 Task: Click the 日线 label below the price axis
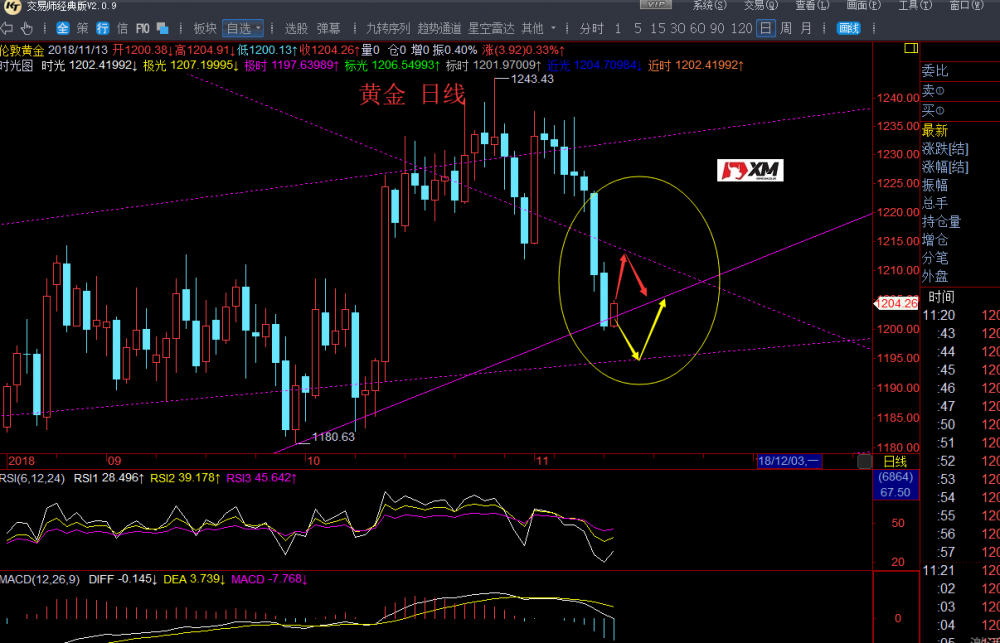894,461
